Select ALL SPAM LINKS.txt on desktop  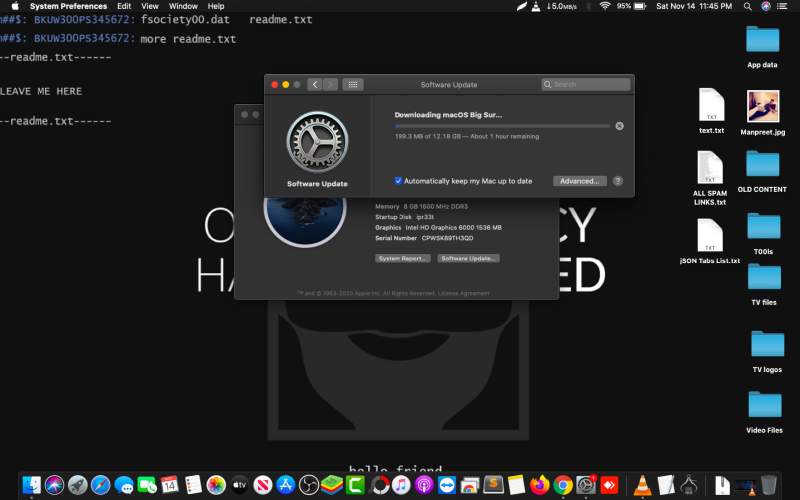point(710,178)
